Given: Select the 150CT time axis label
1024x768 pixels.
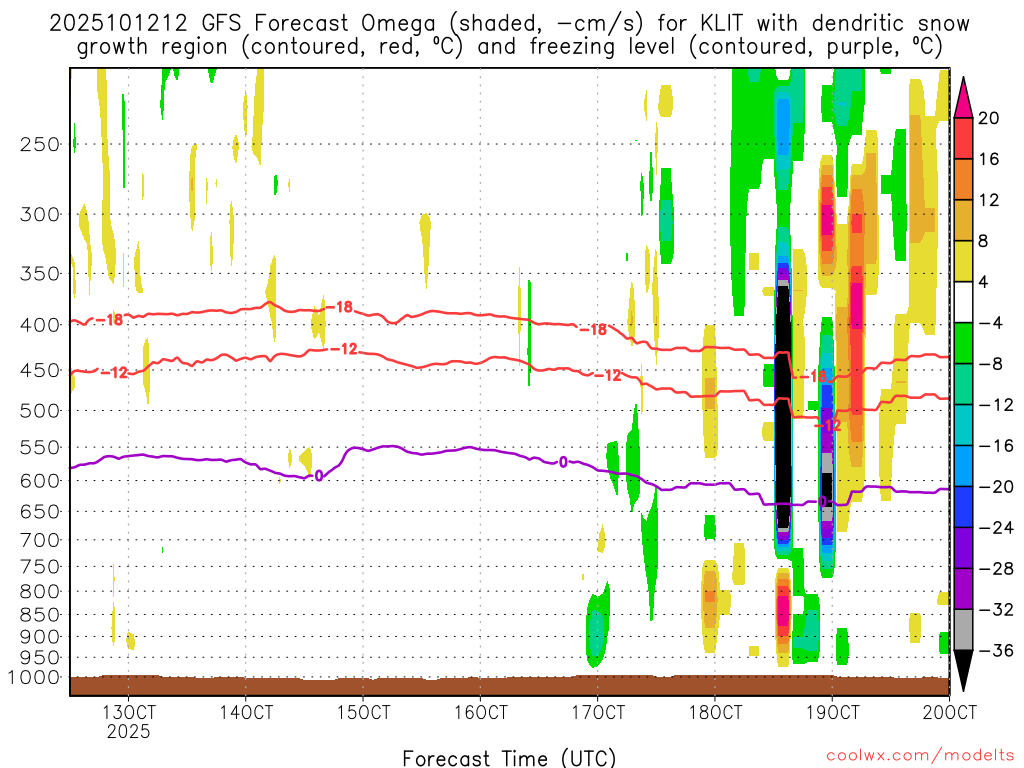Looking at the screenshot, I should click(x=363, y=712).
